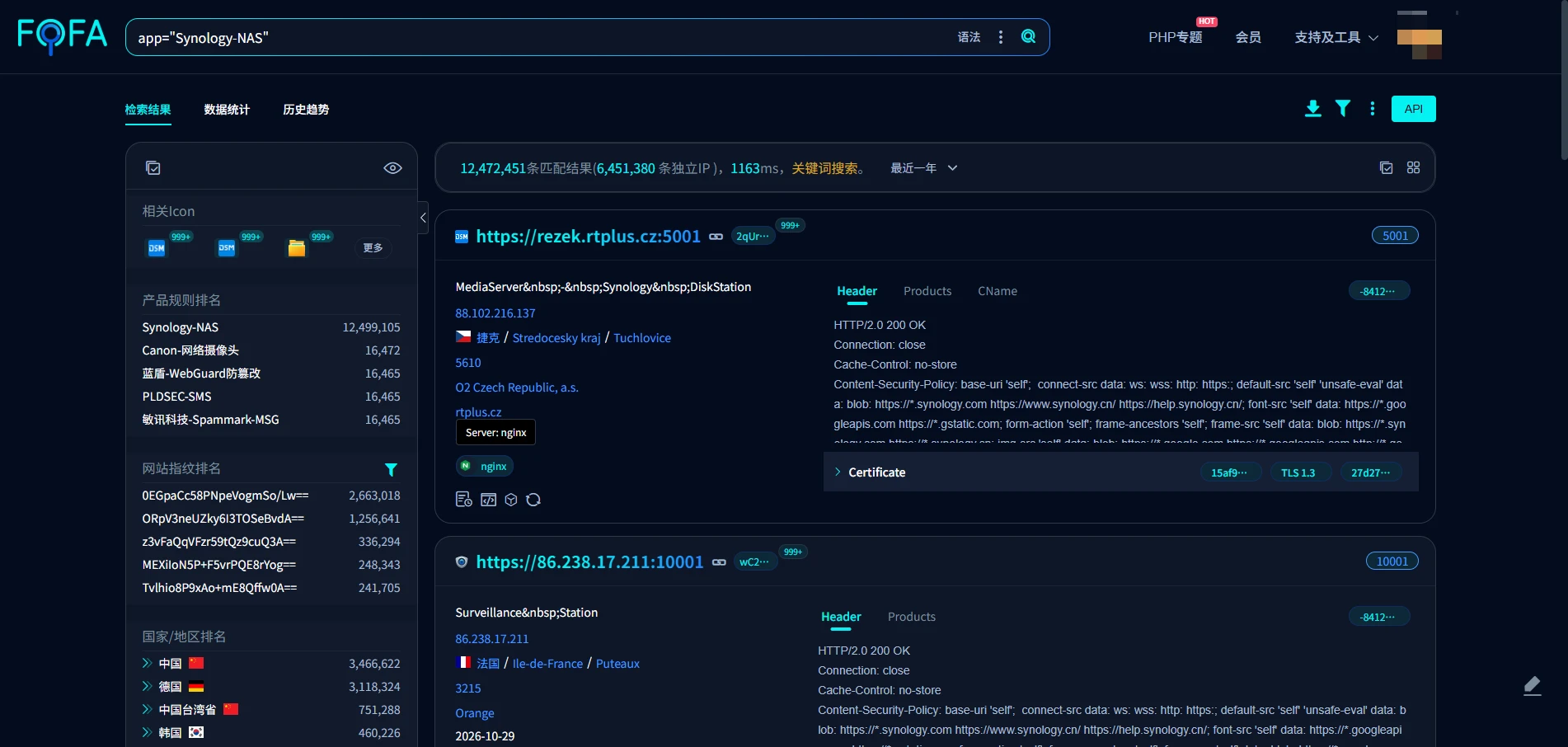Open the 最近一年 time range dropdown

(923, 168)
